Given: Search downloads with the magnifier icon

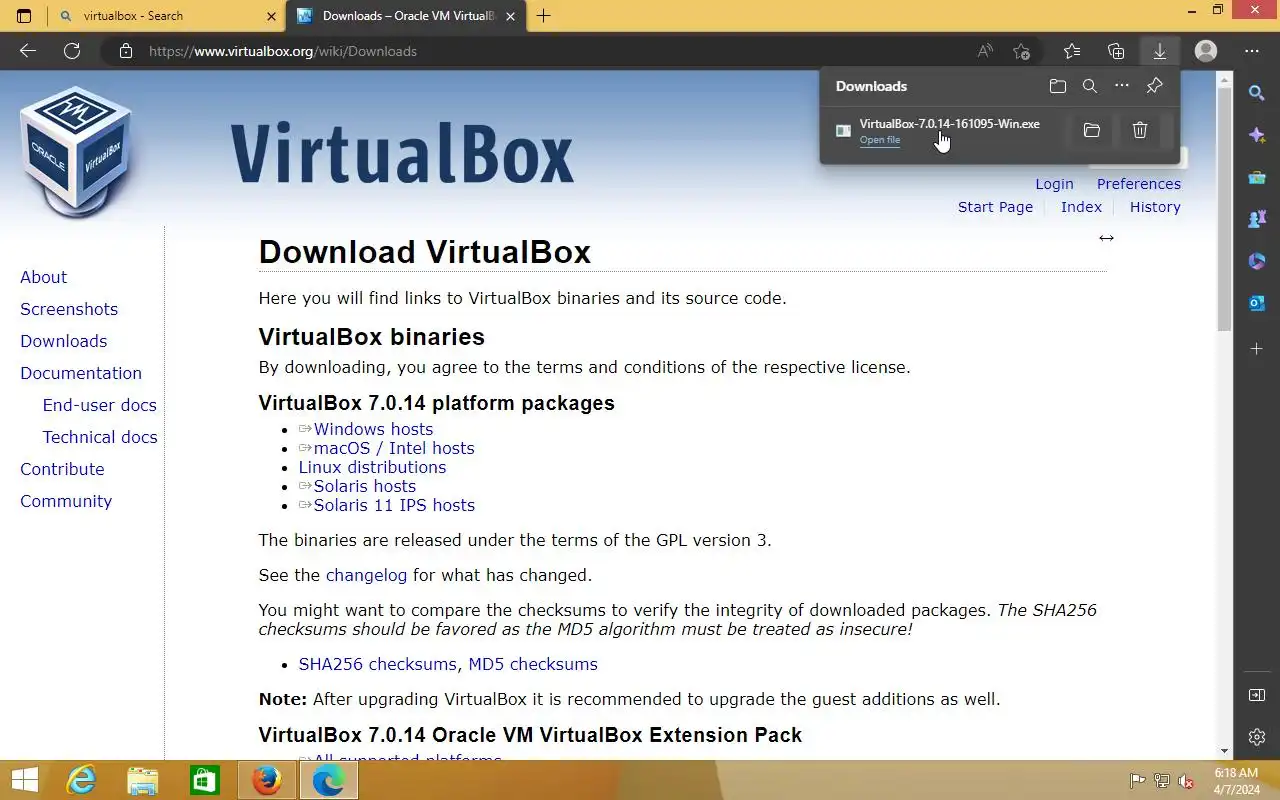Looking at the screenshot, I should [x=1090, y=86].
